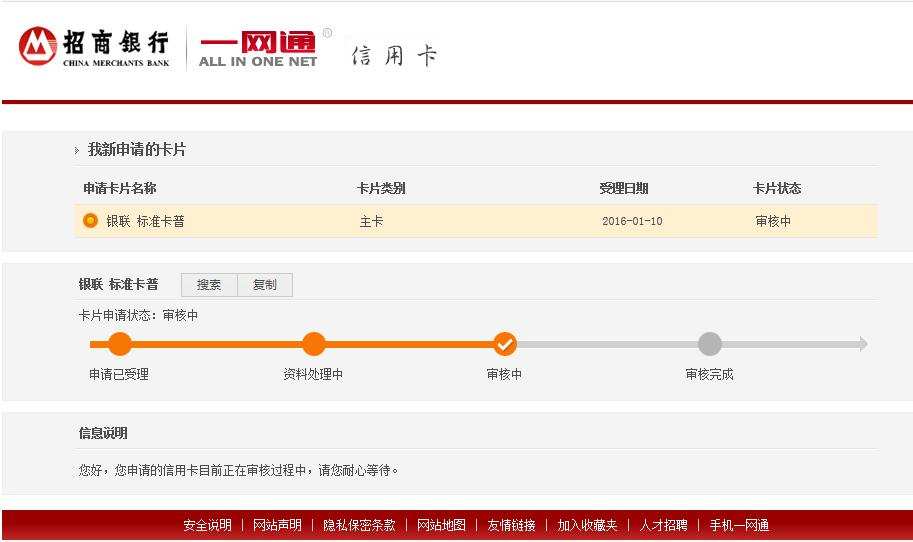Select the 银联 标准卡普 radio button
This screenshot has width=913, height=542.
pos(90,221)
